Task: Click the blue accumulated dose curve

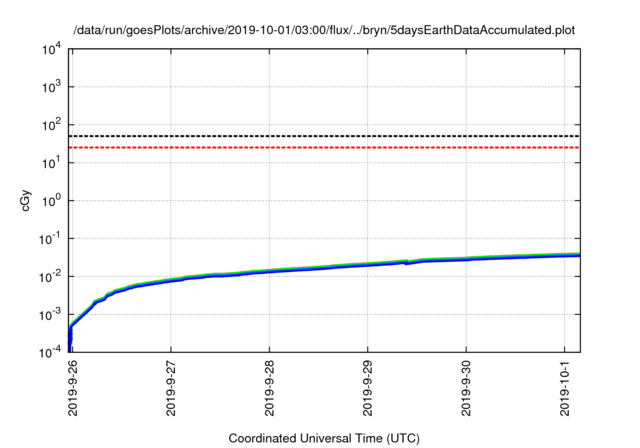Action: tap(324, 268)
